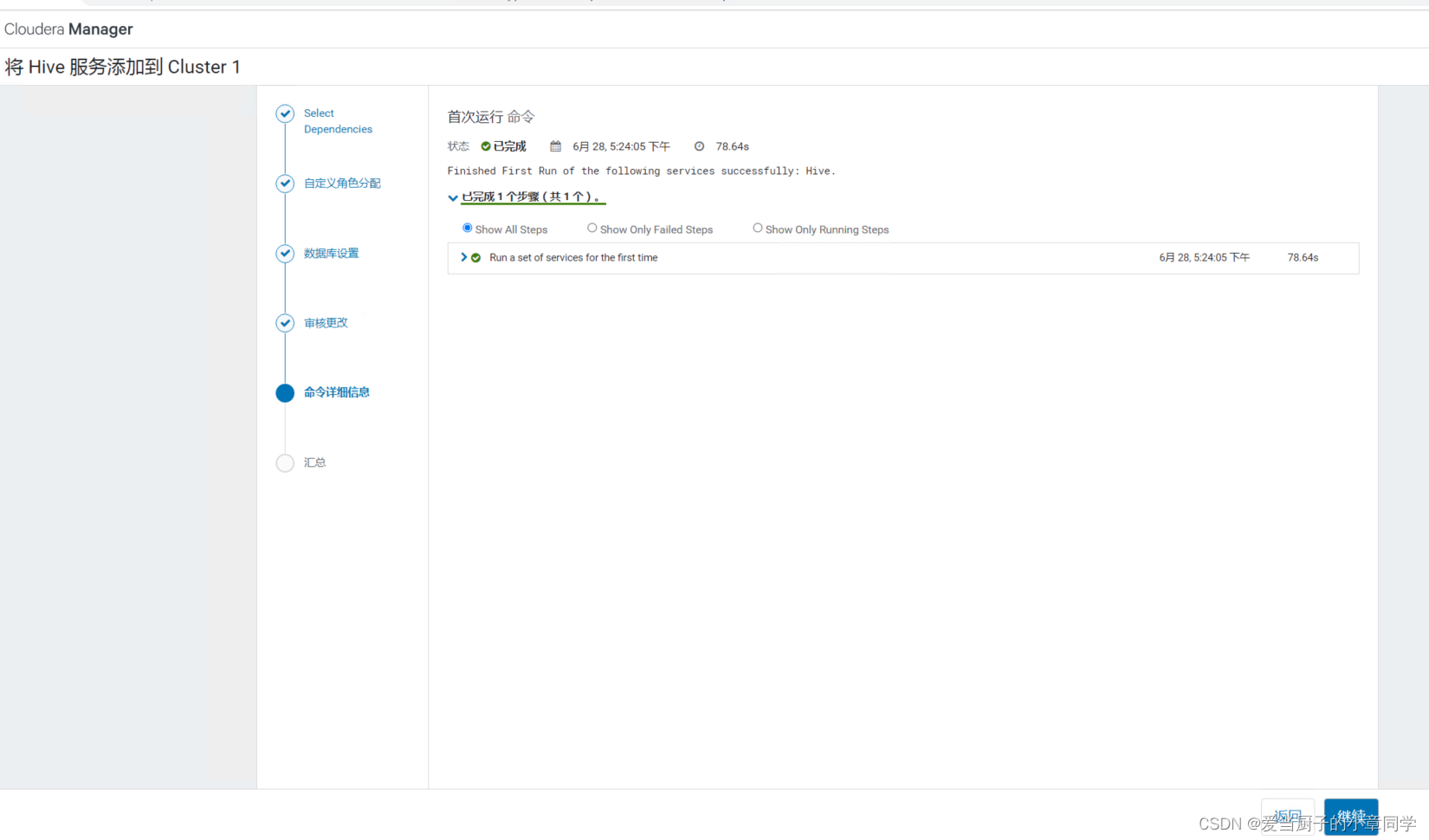Click the header 6月 28, 5:24:05 下午 timestamp
The image size is (1429, 840).
click(x=621, y=146)
